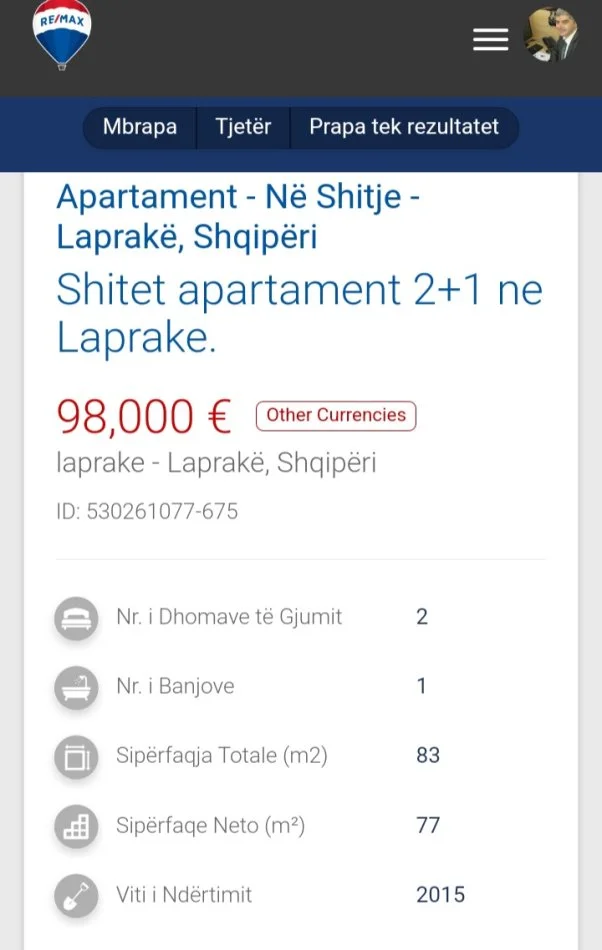Open the Apartament - Në Shitje listing link
Screen dimensions: 602x950
[x=240, y=218]
